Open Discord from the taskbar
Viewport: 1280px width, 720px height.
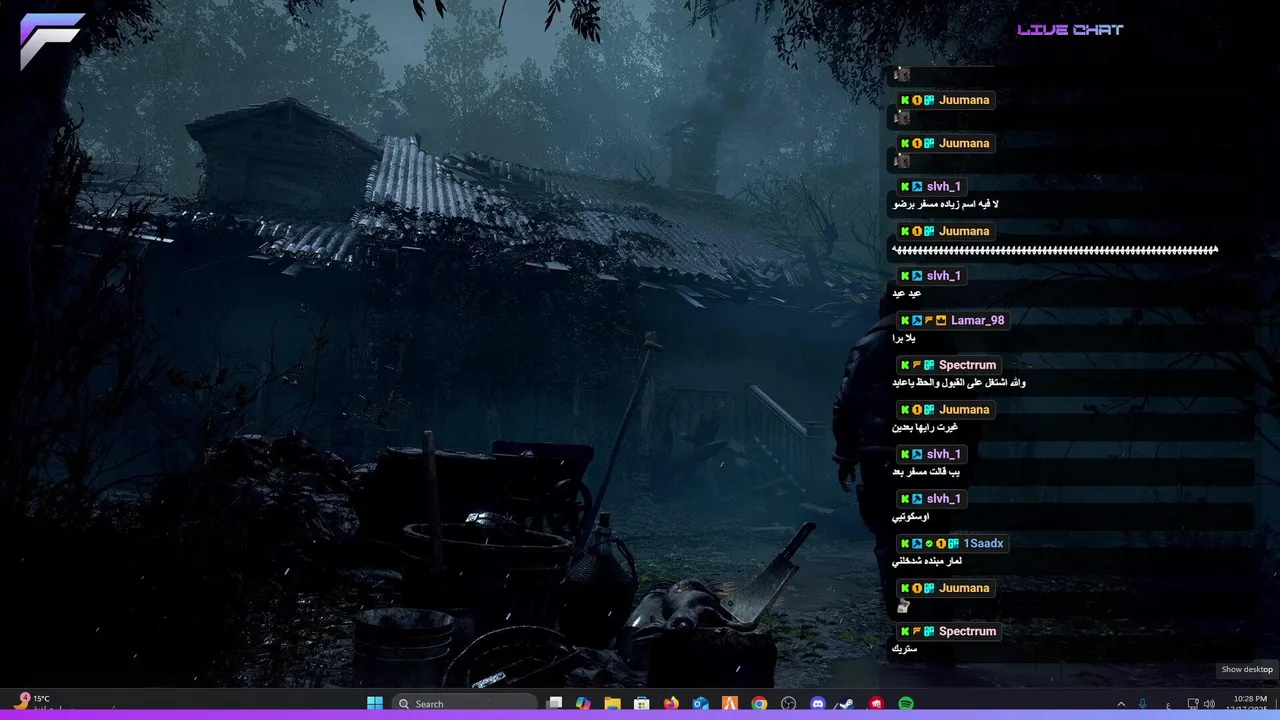[x=818, y=704]
